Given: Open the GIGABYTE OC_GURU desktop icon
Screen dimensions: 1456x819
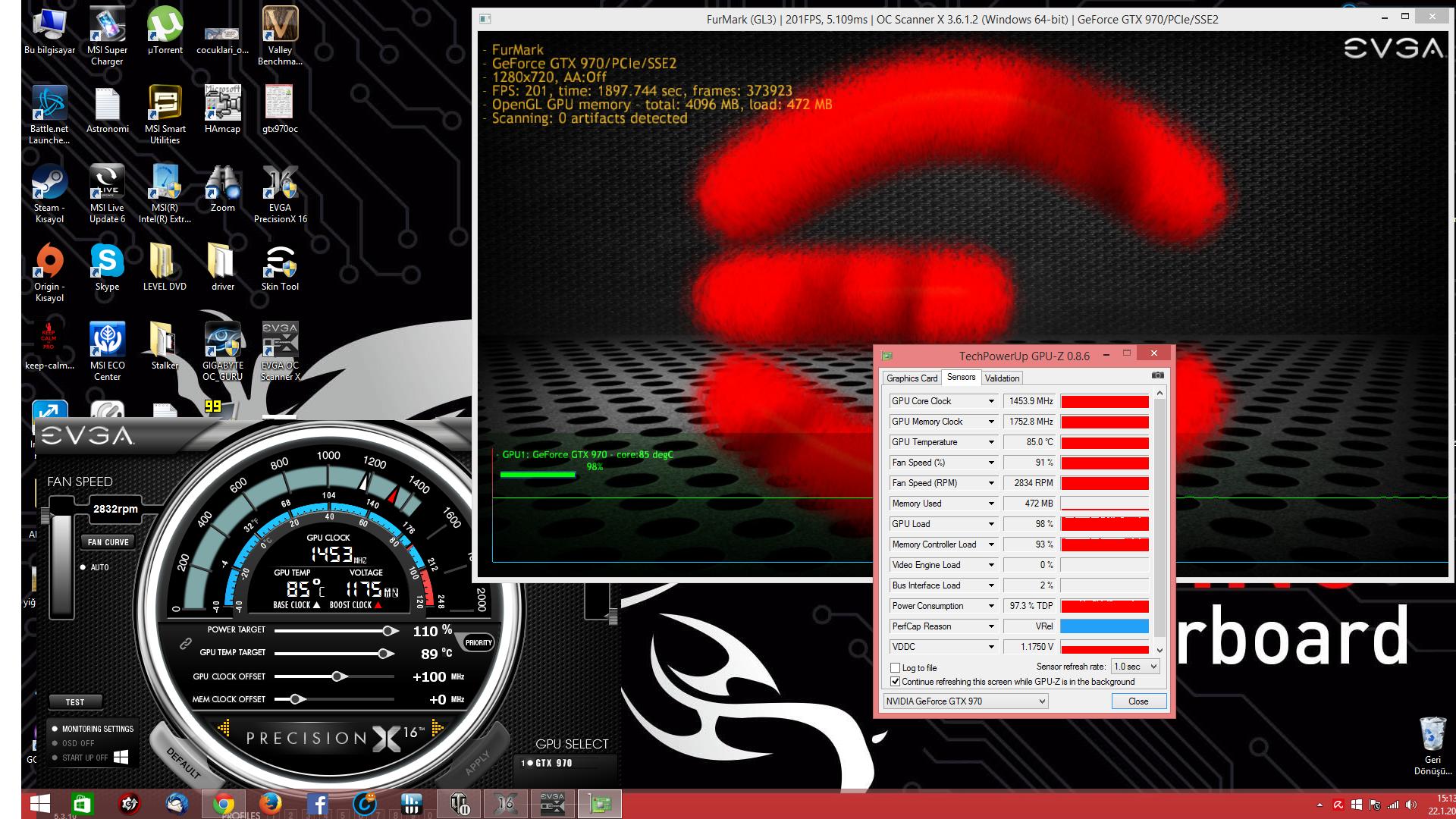Looking at the screenshot, I should tap(222, 351).
